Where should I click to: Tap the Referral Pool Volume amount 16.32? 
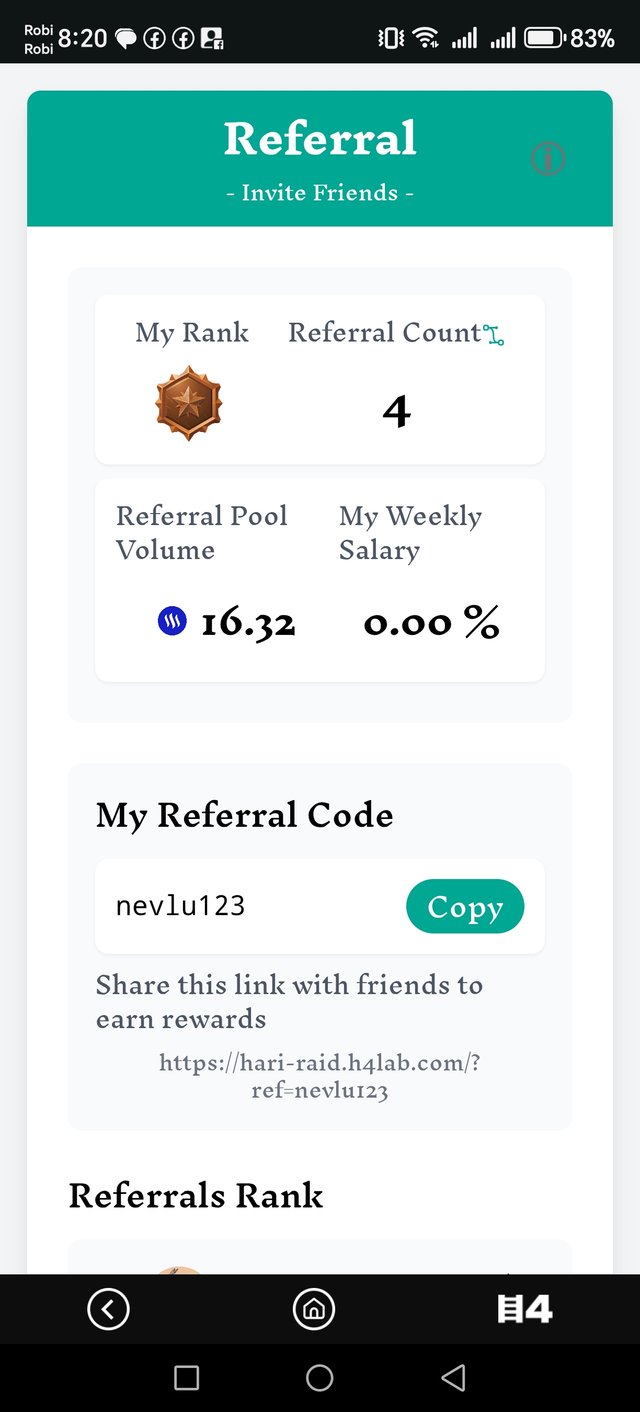[248, 624]
